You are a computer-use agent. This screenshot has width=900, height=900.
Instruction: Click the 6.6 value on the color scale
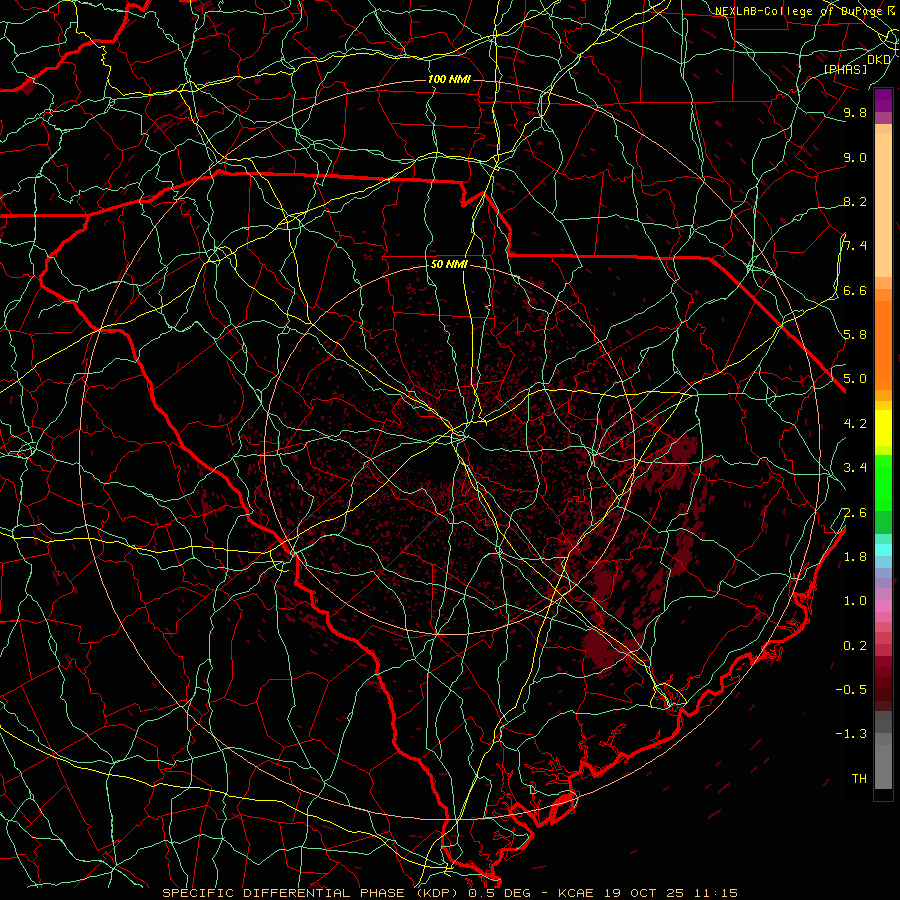pos(855,290)
